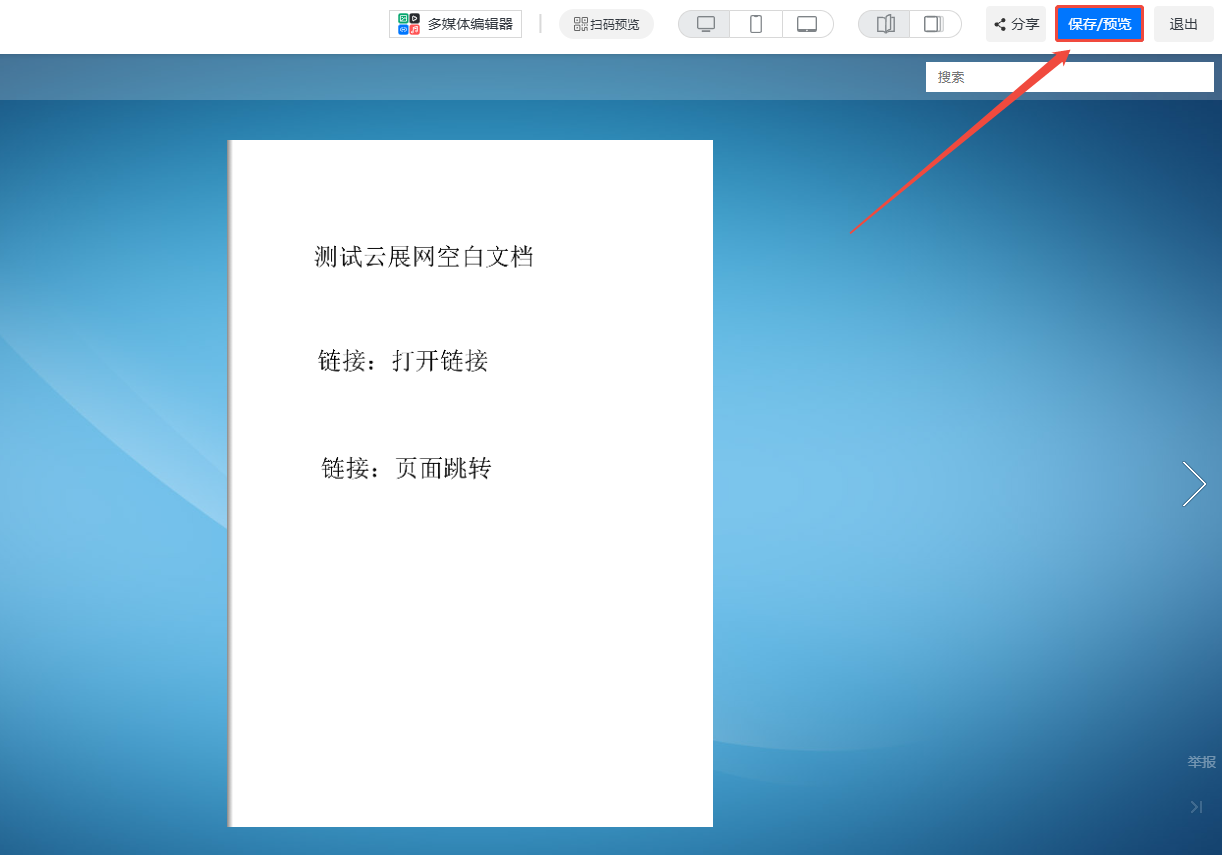Select the single-page layout icon

click(934, 24)
